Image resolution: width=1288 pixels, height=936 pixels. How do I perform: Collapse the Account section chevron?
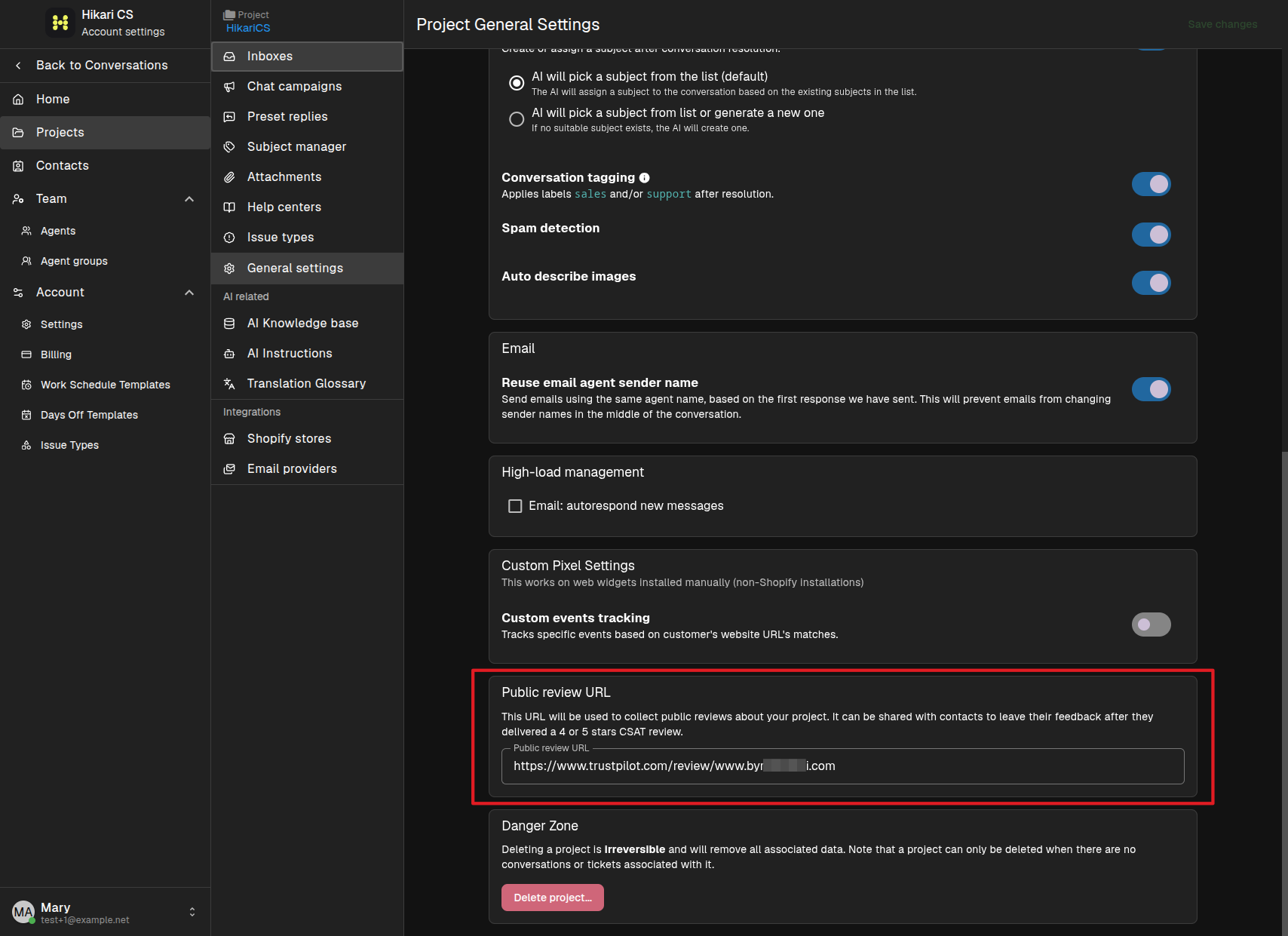pos(189,293)
